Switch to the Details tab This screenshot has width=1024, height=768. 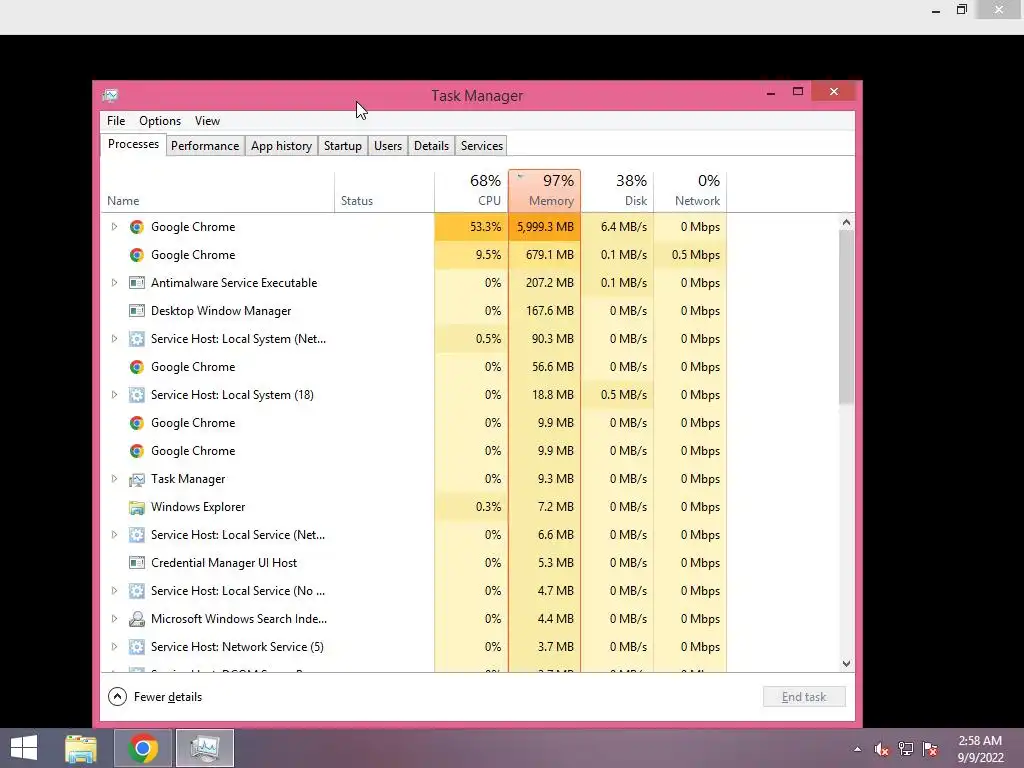pyautogui.click(x=432, y=146)
